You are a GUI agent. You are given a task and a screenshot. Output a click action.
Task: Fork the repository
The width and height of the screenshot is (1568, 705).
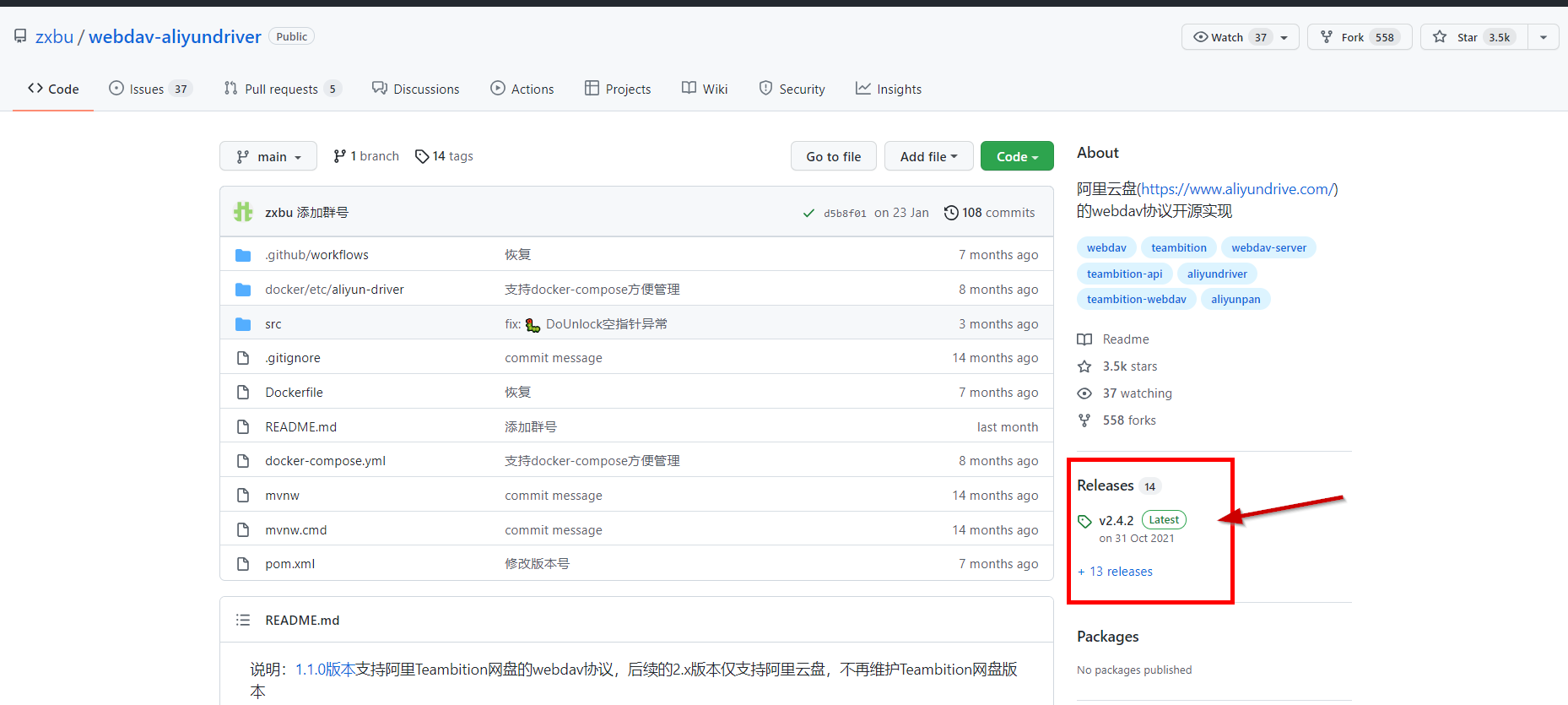[x=1360, y=37]
